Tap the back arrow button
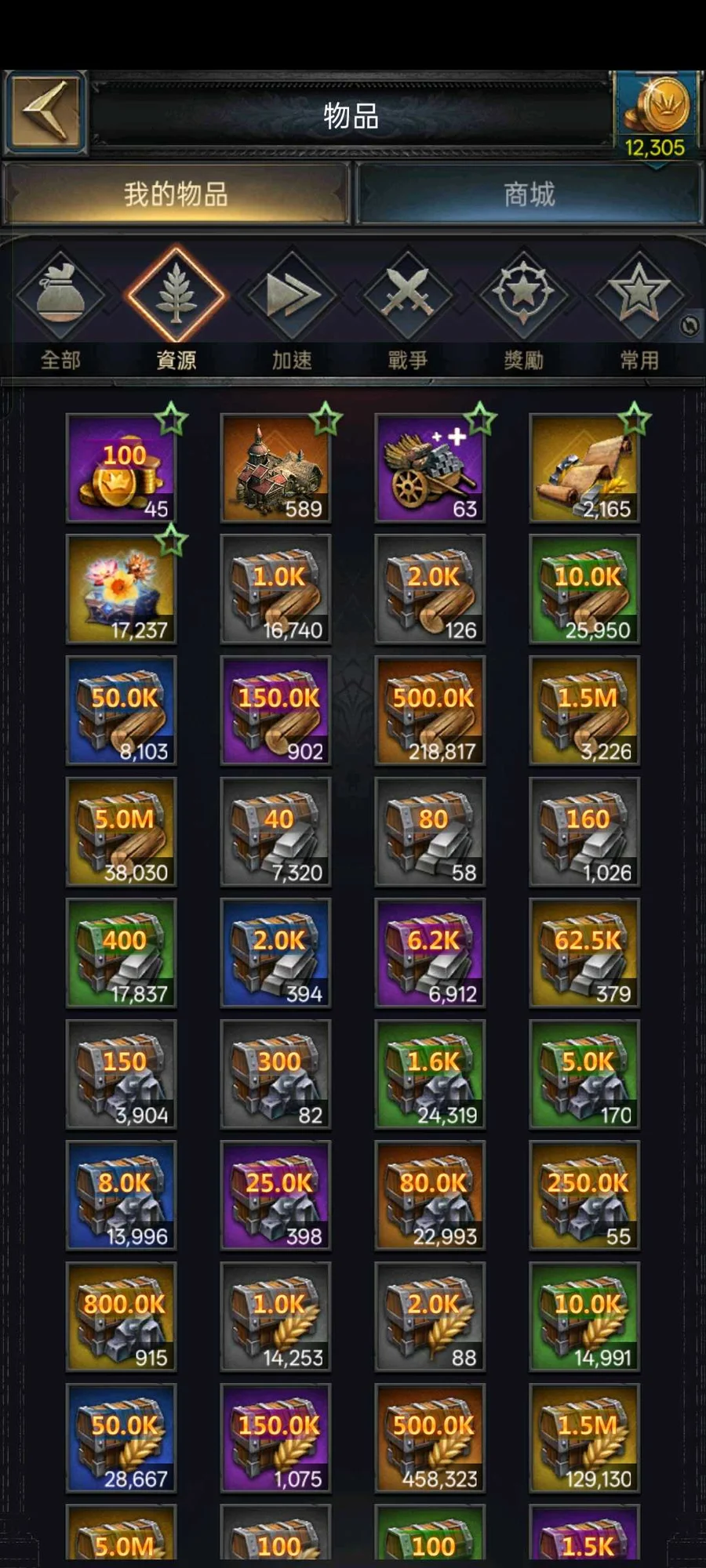The width and height of the screenshot is (706, 1568). [x=45, y=111]
